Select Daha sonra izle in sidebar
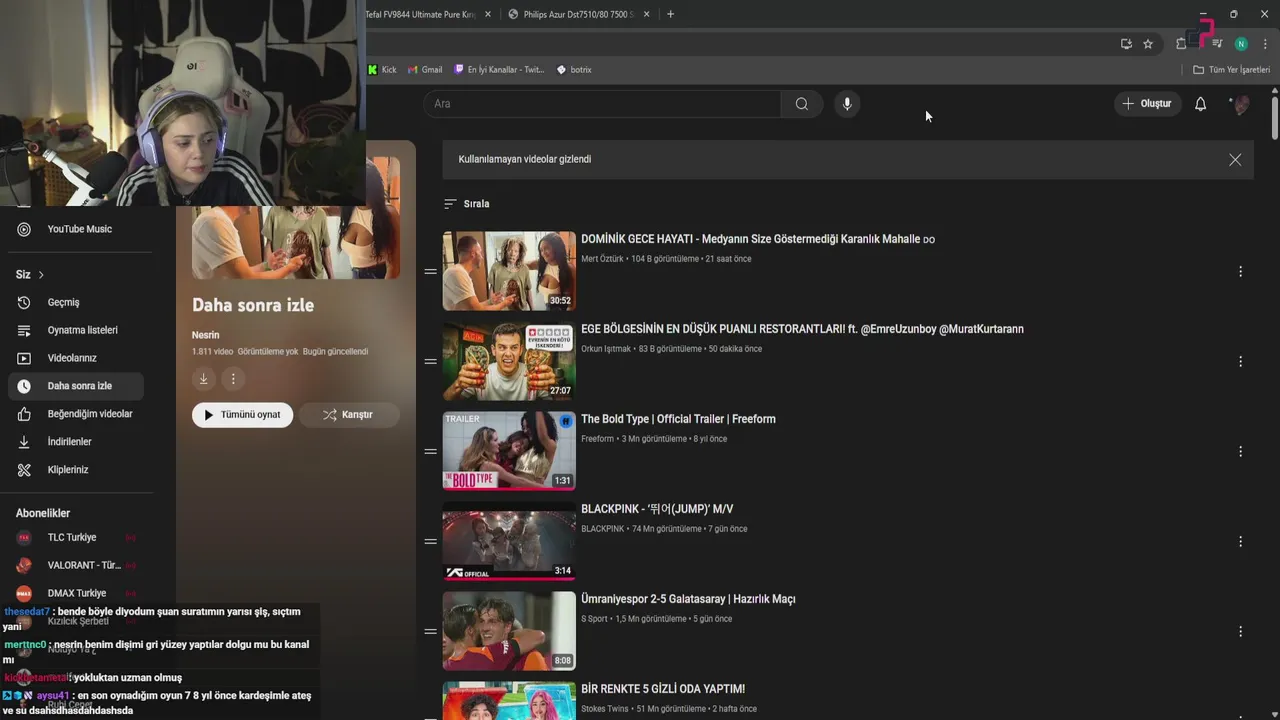 pyautogui.click(x=76, y=386)
